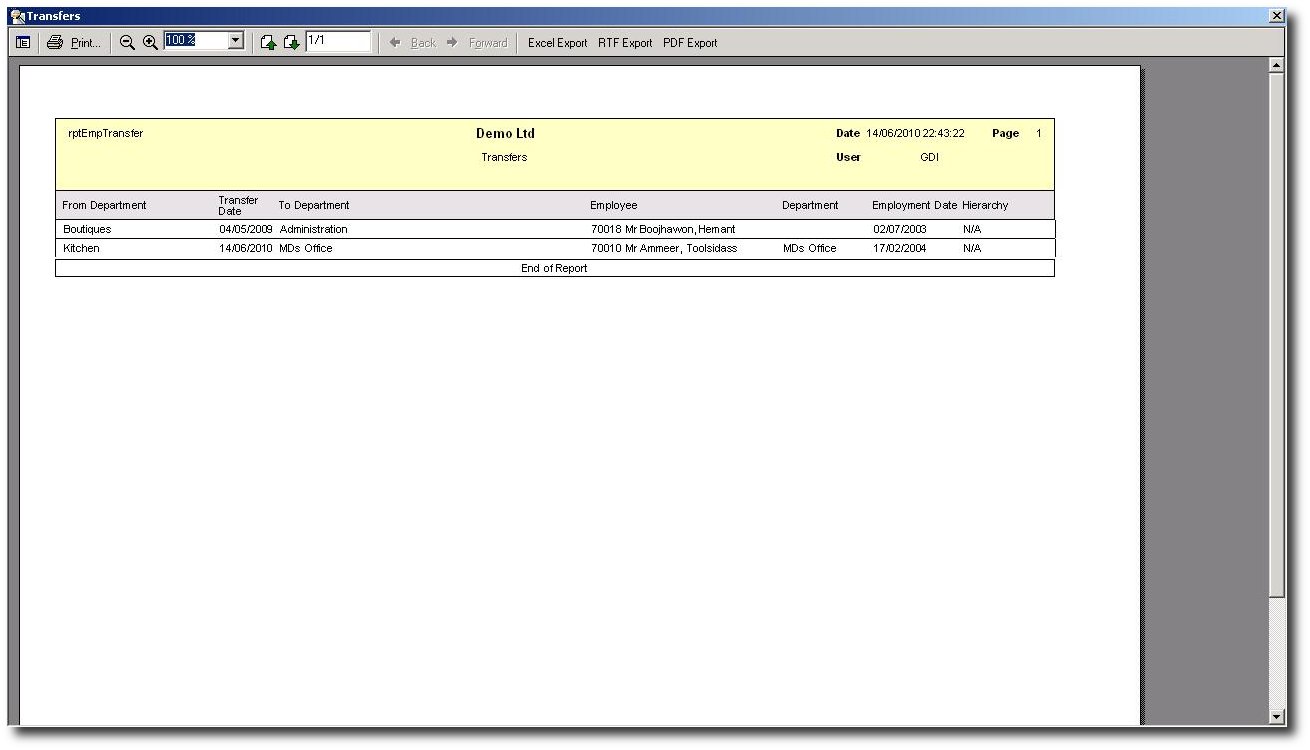Toggle the table of contents panel icon

tap(23, 42)
